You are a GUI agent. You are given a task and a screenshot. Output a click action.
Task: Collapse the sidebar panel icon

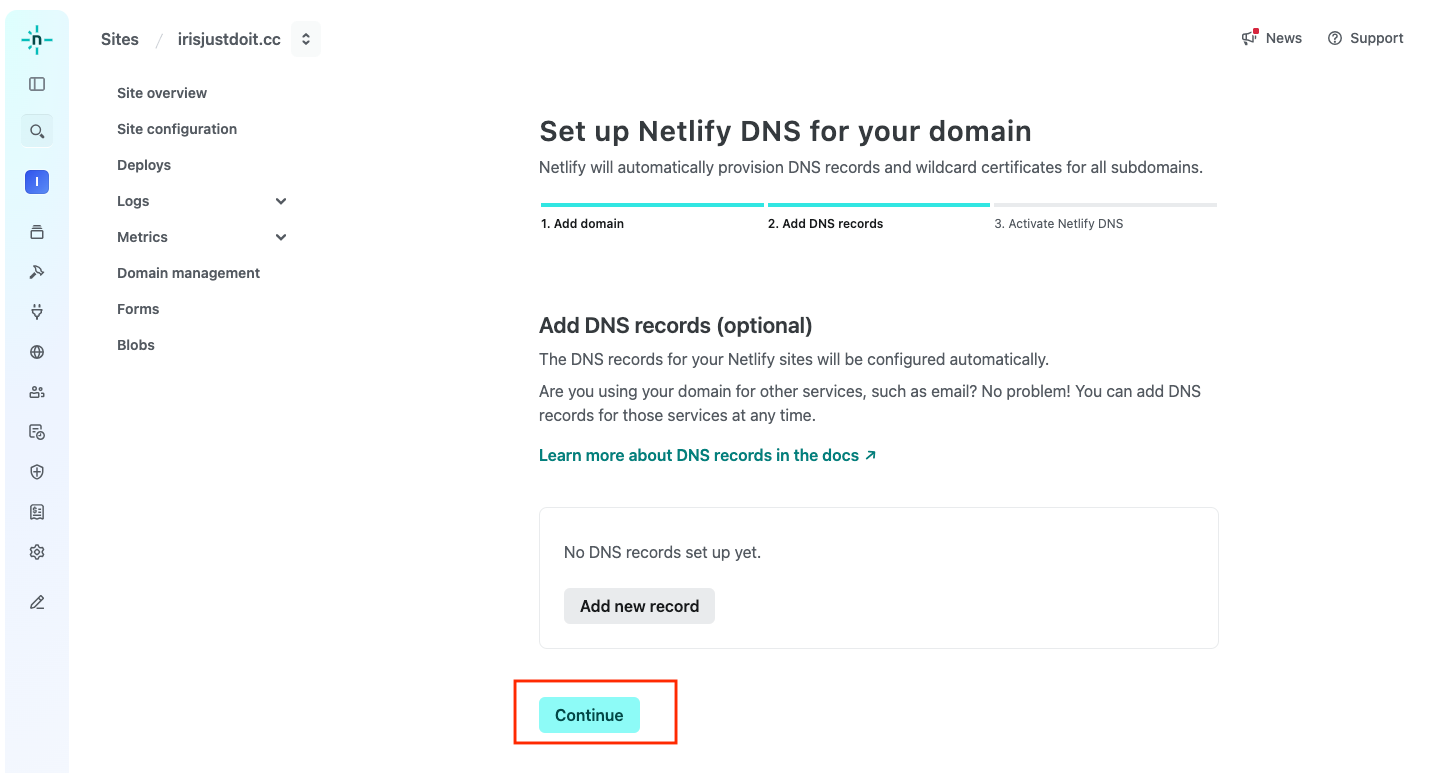pyautogui.click(x=37, y=84)
